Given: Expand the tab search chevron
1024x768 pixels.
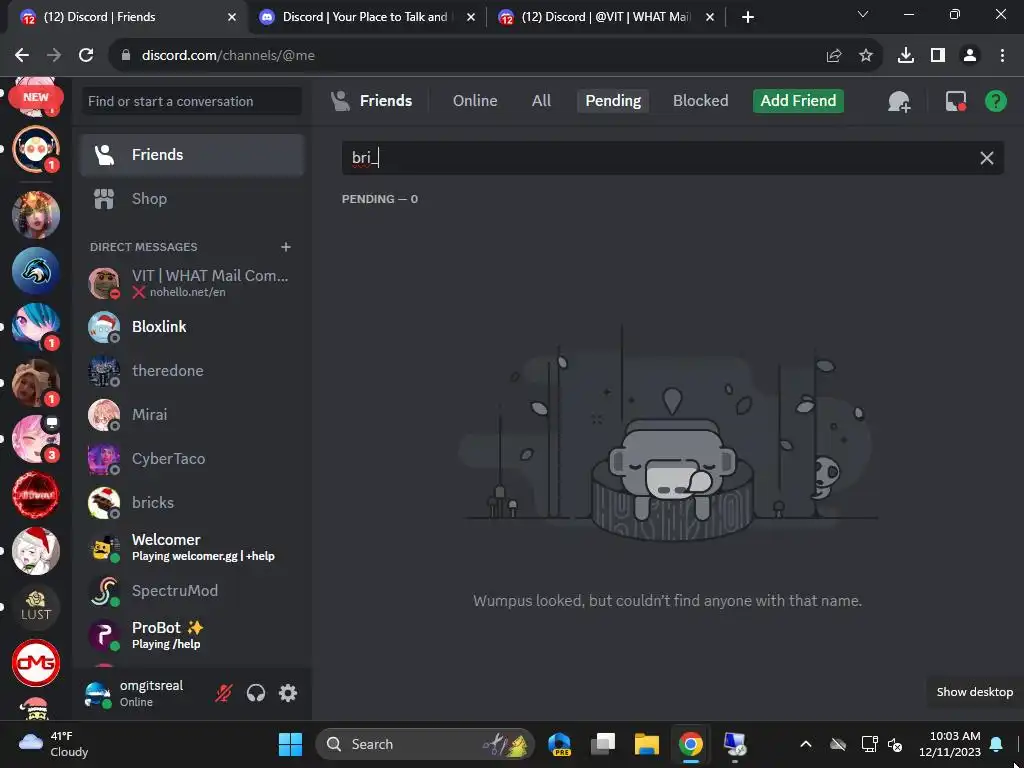Looking at the screenshot, I should (x=863, y=14).
